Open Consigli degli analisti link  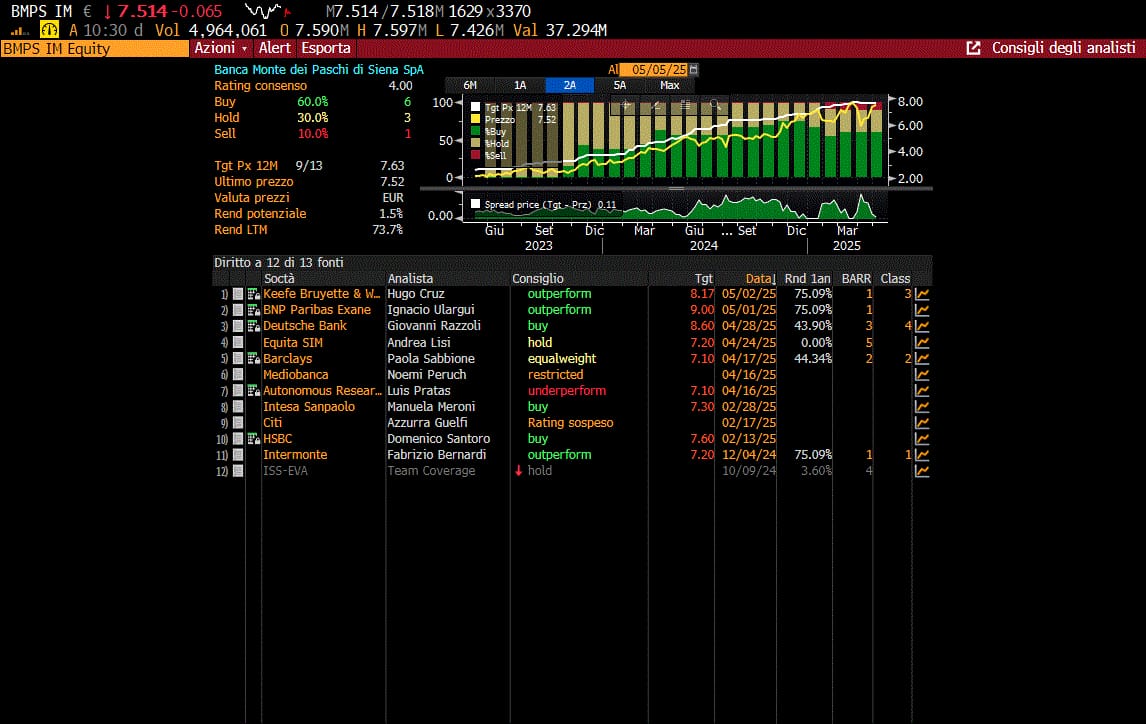pyautogui.click(x=1063, y=48)
